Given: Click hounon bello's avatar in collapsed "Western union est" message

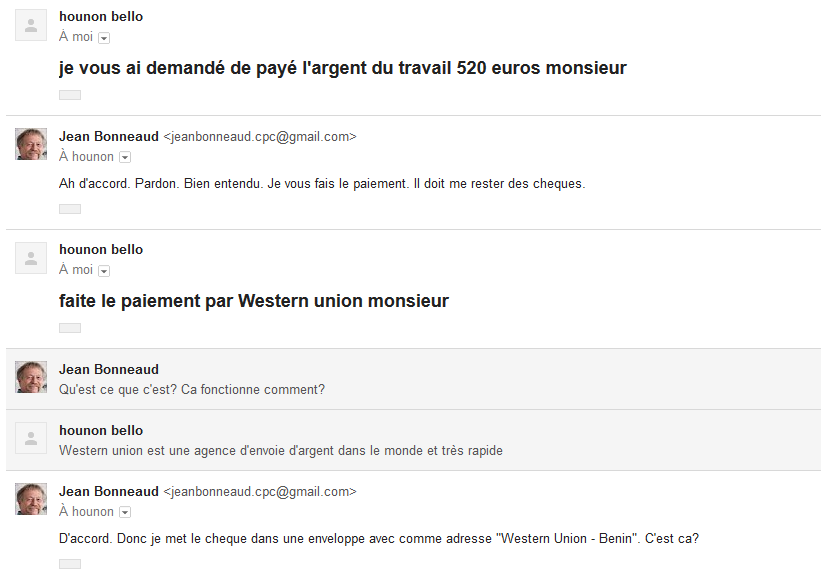Looking at the screenshot, I should tap(31, 438).
